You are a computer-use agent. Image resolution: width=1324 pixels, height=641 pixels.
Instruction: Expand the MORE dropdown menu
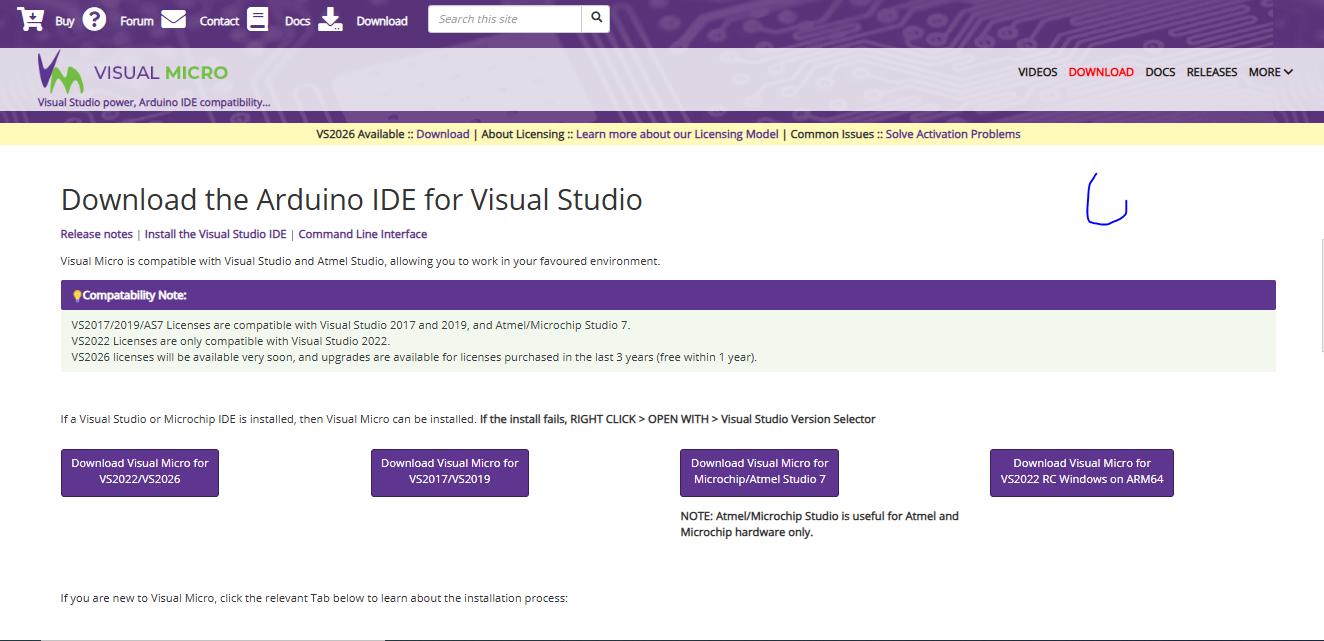click(x=1270, y=72)
